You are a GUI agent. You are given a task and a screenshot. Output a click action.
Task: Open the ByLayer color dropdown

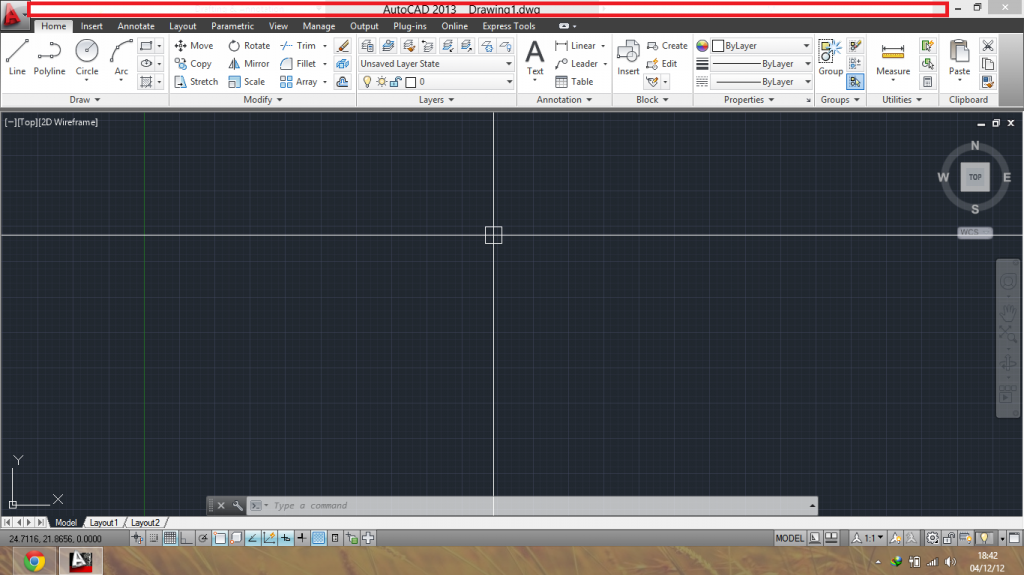coord(761,46)
